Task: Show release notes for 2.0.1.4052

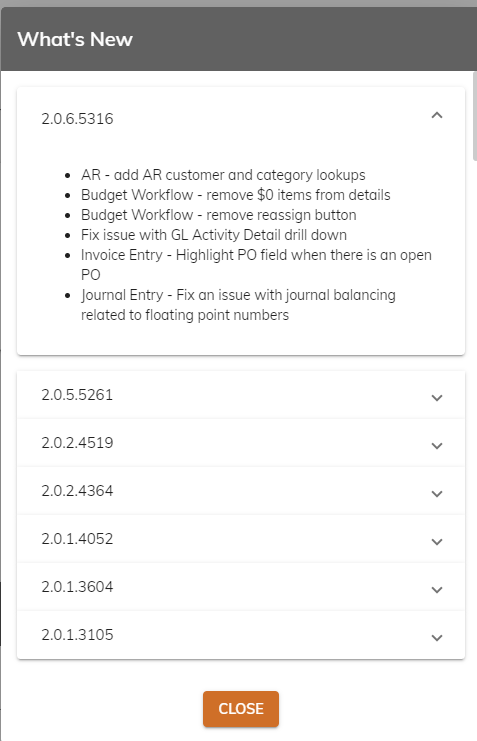Action: pos(241,539)
